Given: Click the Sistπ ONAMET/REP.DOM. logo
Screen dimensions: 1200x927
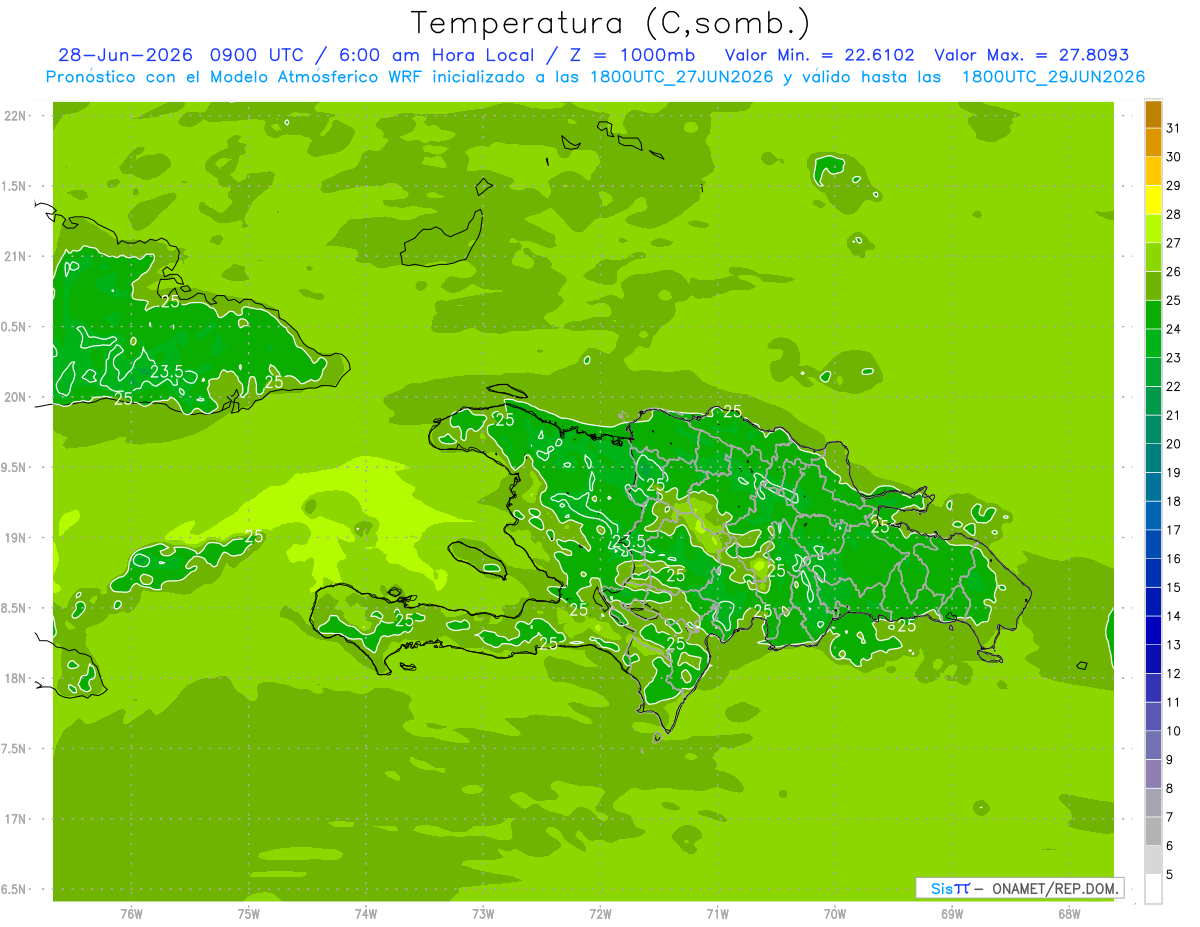Looking at the screenshot, I should [1019, 888].
